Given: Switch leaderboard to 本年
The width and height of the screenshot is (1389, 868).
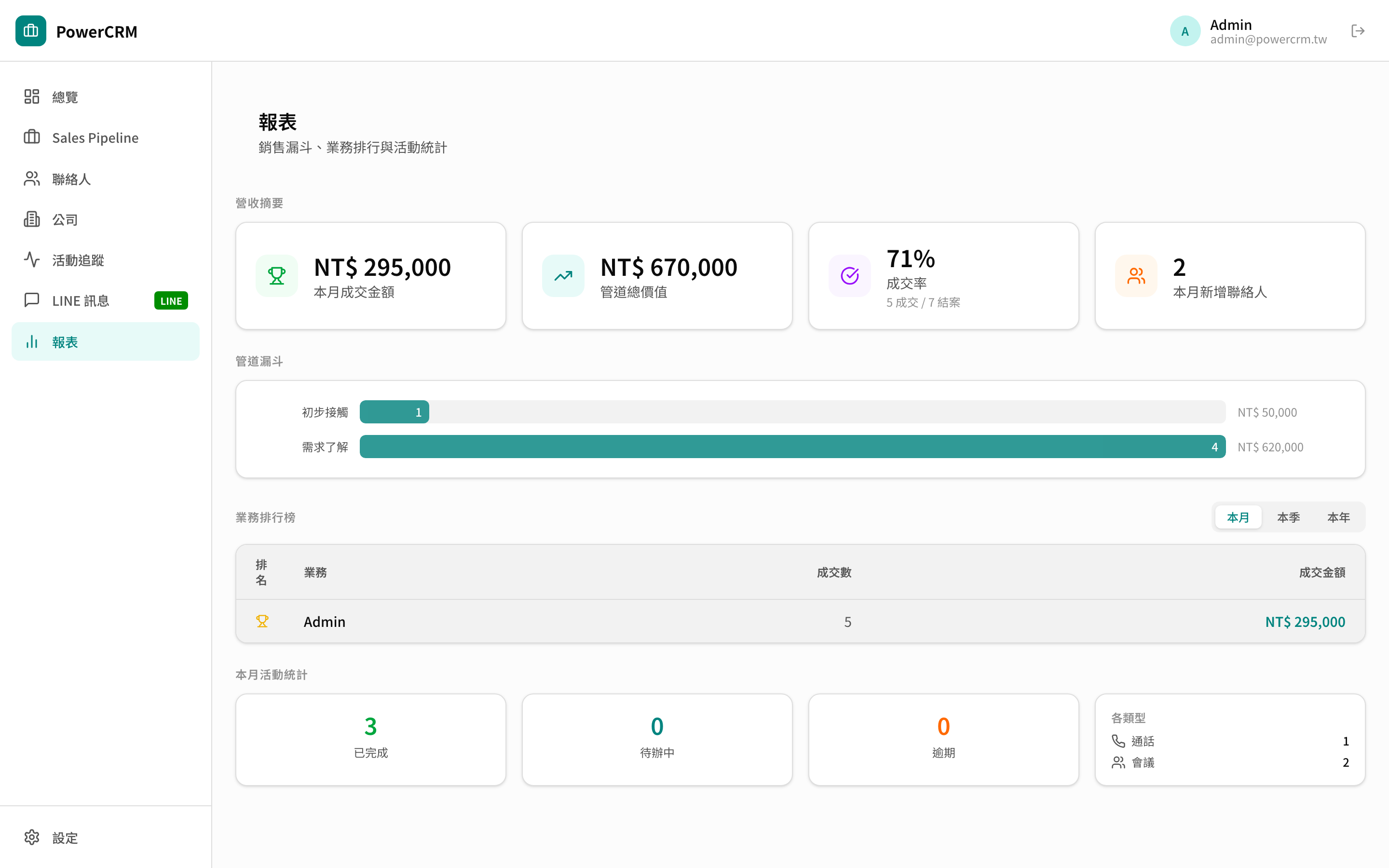Looking at the screenshot, I should click(1338, 517).
